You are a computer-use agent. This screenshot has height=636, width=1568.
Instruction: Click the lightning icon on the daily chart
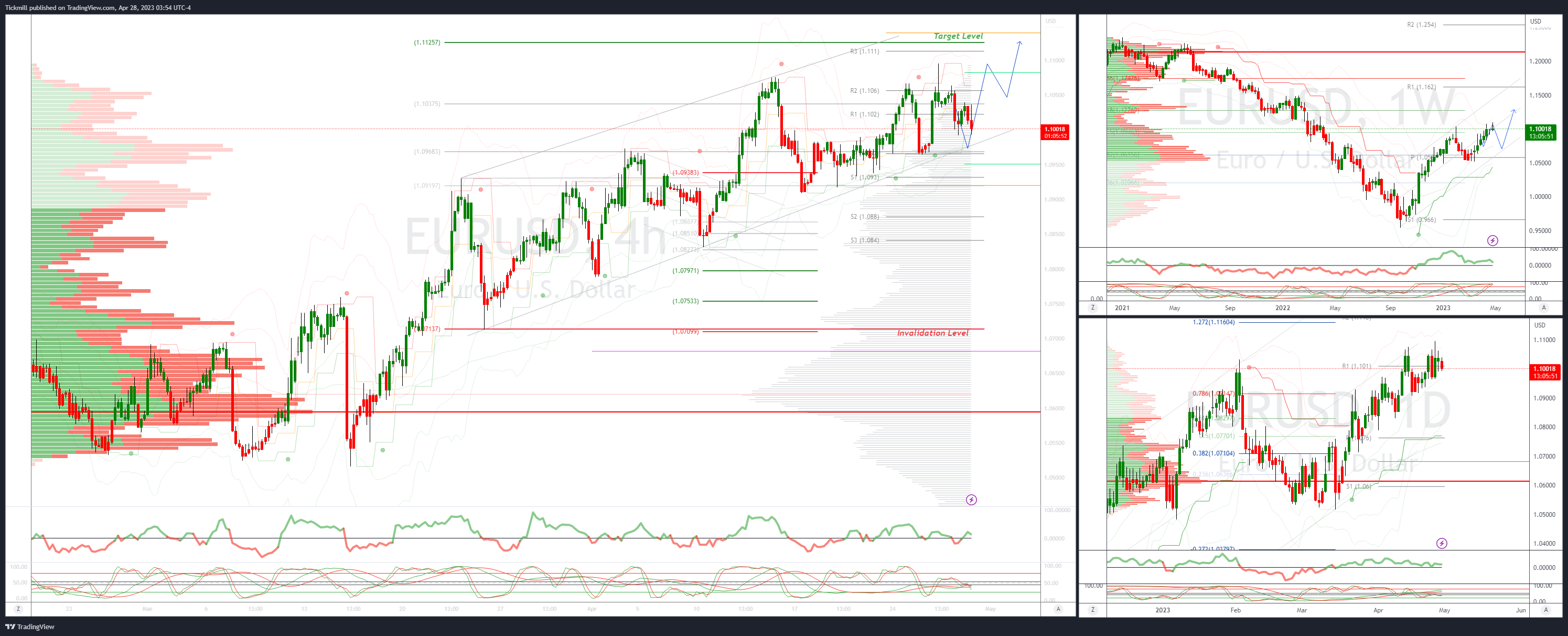coord(1442,543)
